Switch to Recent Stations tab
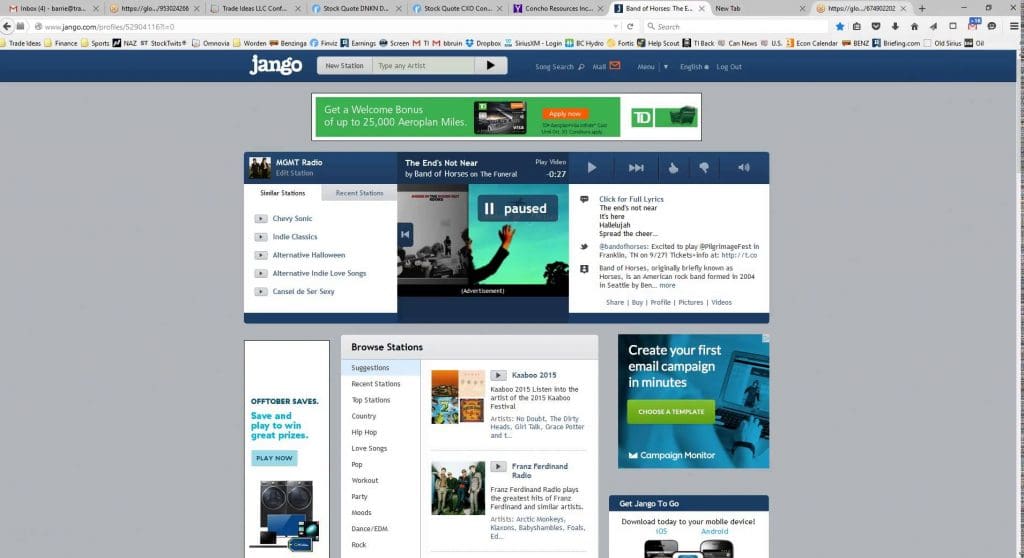 pyautogui.click(x=359, y=193)
